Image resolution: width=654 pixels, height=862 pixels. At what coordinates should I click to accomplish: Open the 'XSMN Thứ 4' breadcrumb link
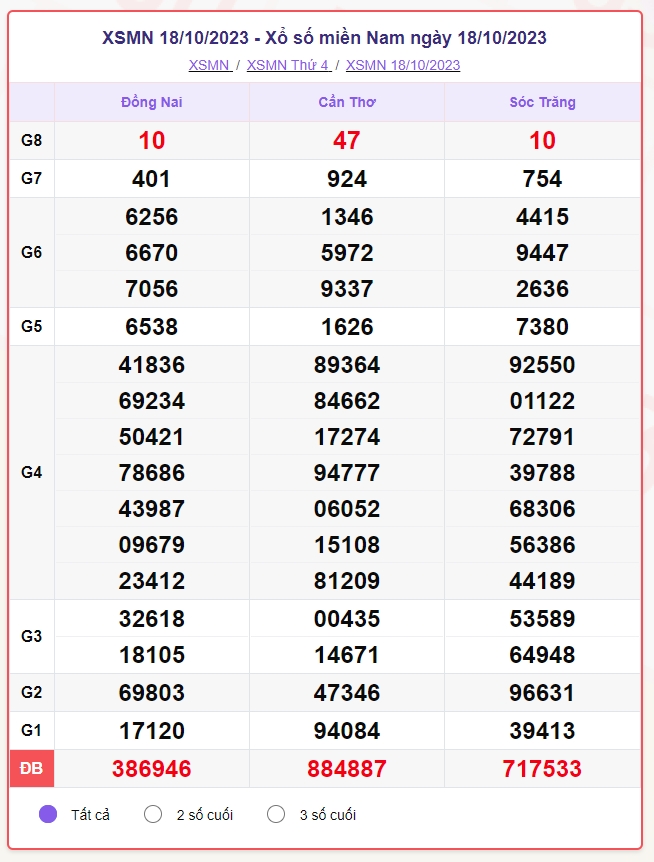289,65
